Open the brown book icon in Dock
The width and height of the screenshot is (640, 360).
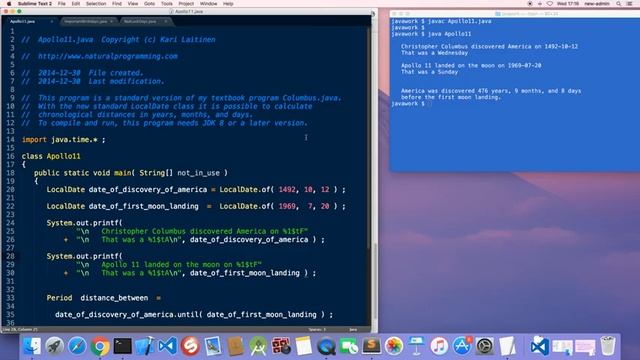pyautogui.click(x=236, y=346)
